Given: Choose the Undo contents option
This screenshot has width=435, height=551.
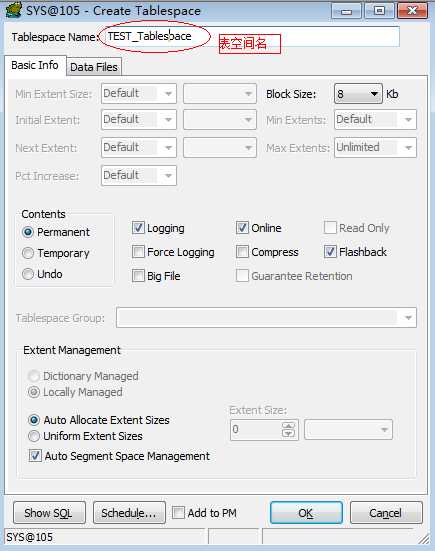Looking at the screenshot, I should coord(28,274).
